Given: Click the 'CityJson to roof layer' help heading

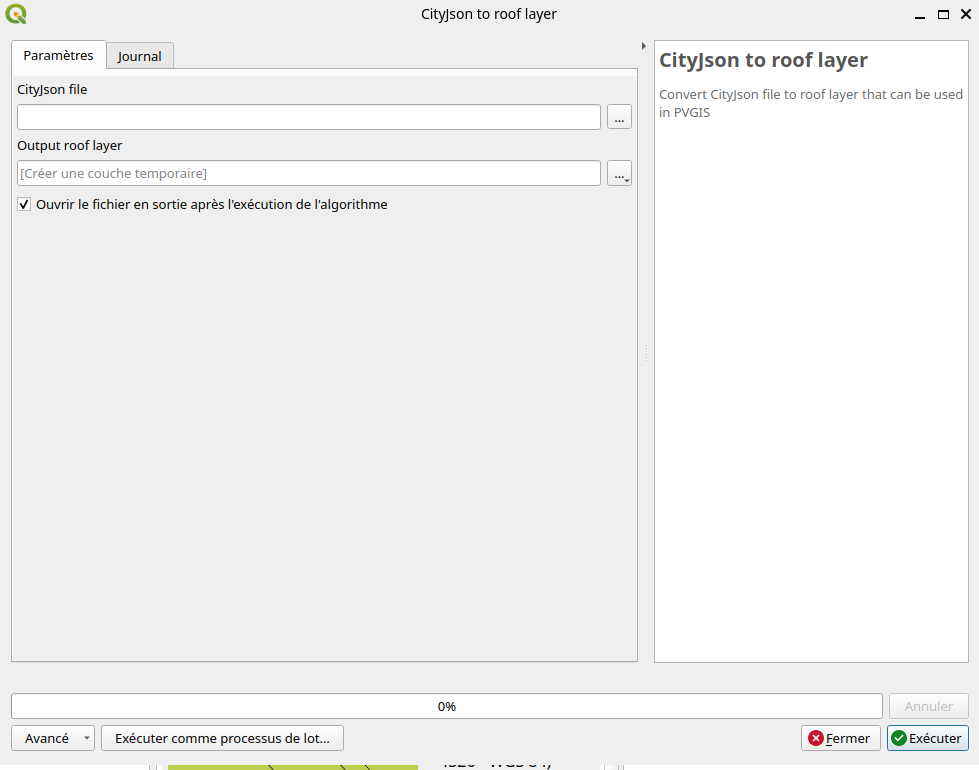Looking at the screenshot, I should [x=763, y=60].
